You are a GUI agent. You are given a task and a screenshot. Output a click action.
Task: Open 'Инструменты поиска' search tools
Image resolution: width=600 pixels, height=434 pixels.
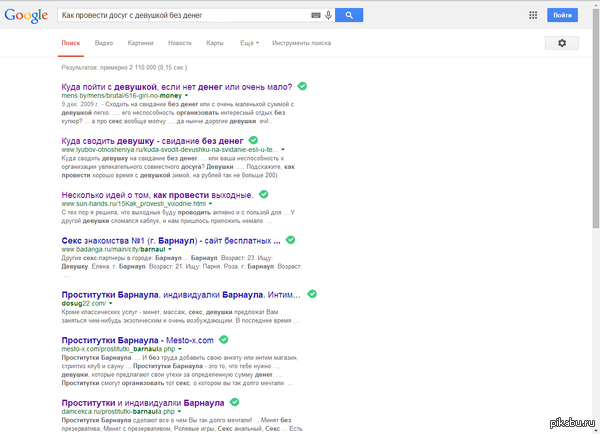302,43
